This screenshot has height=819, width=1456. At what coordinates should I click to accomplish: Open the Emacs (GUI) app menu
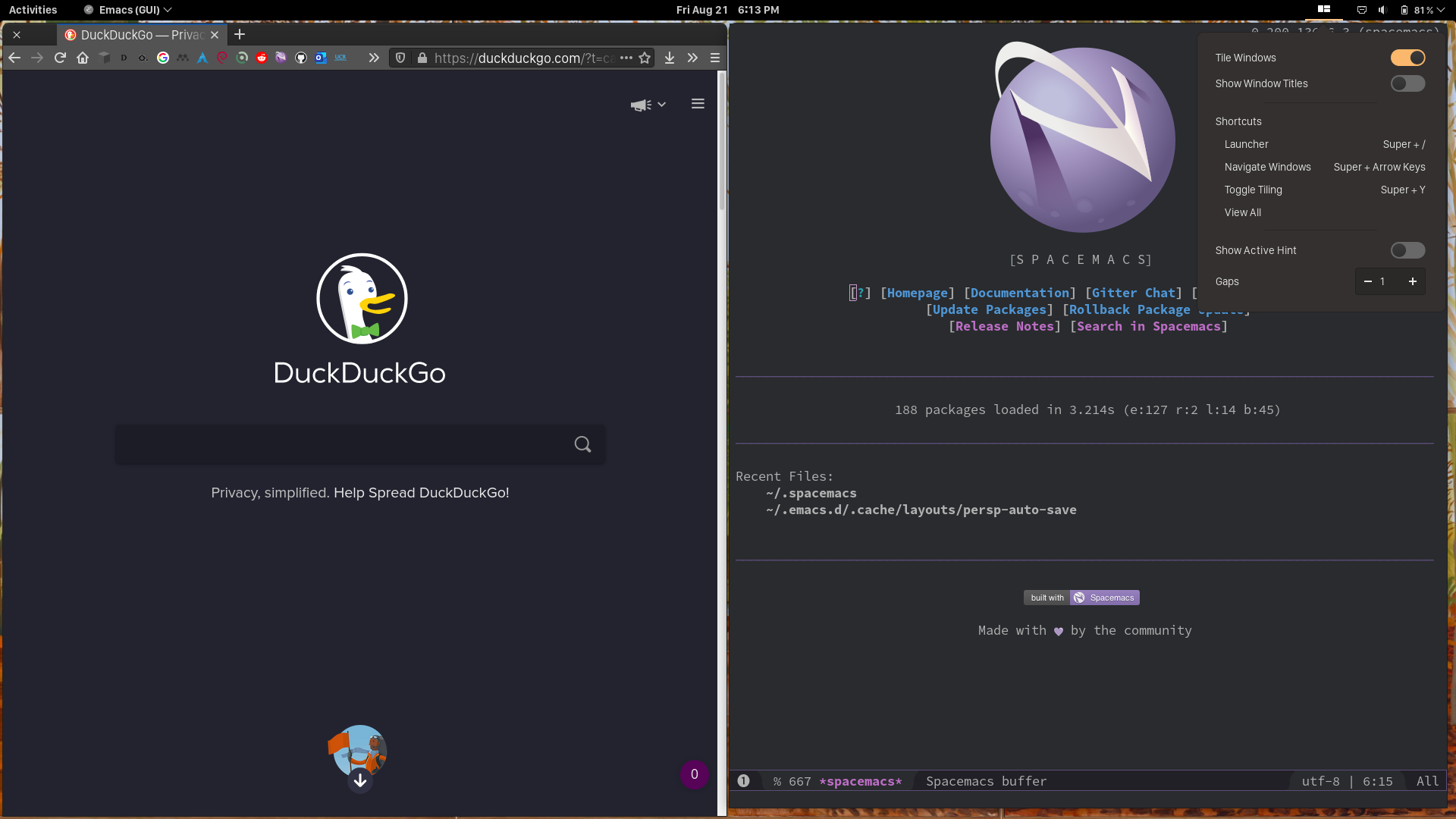pos(126,10)
